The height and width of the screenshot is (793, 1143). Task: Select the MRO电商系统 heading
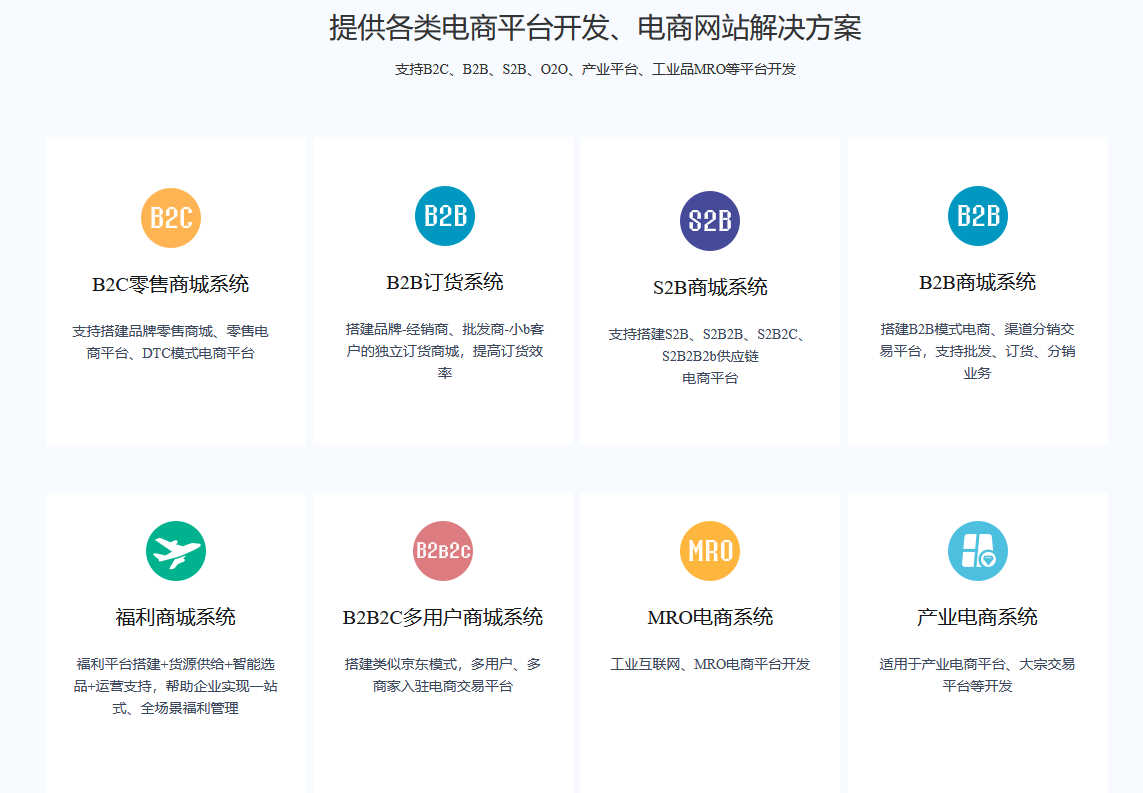click(x=710, y=617)
